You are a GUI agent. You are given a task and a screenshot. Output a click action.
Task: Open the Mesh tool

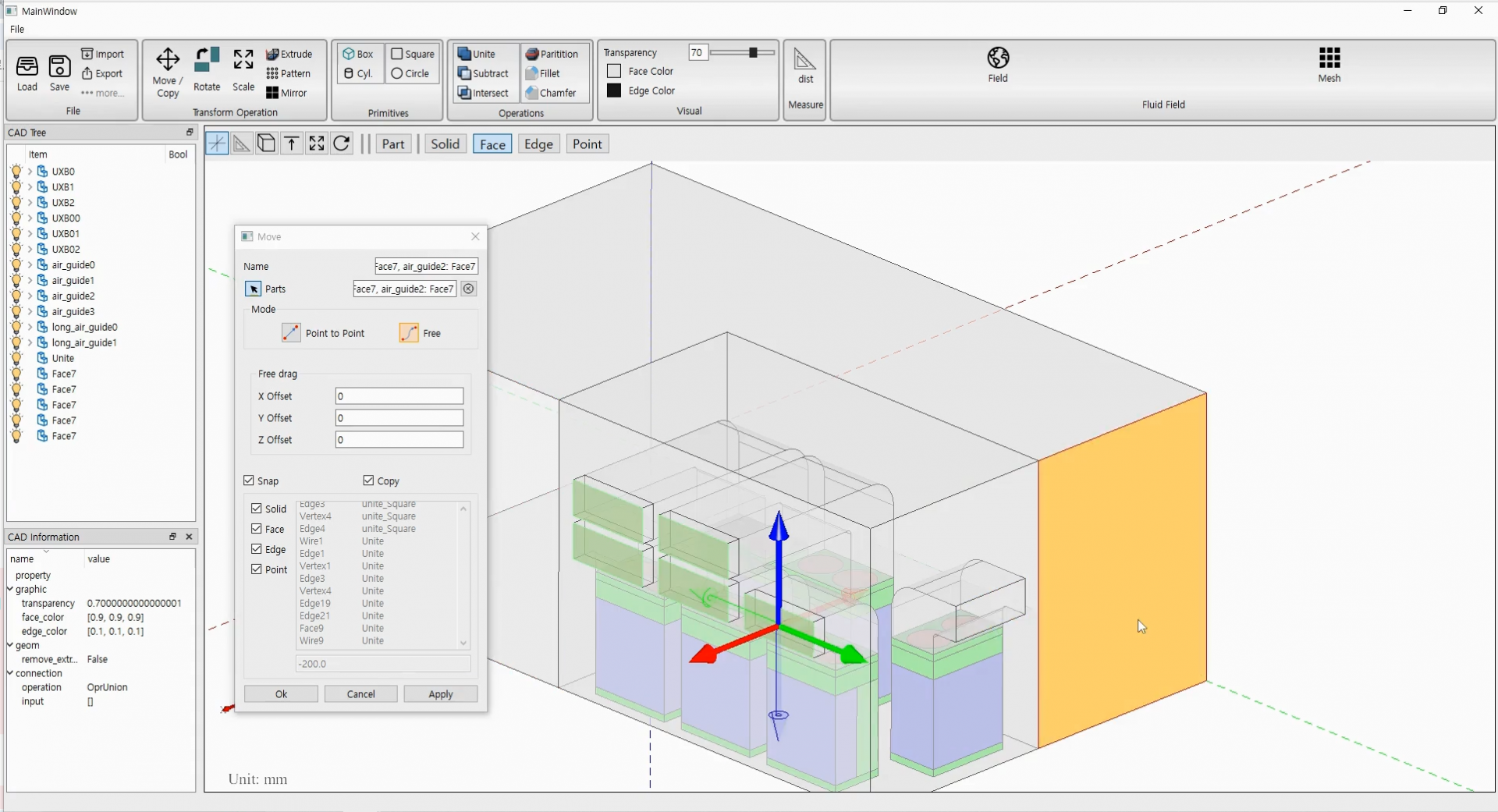[1329, 64]
